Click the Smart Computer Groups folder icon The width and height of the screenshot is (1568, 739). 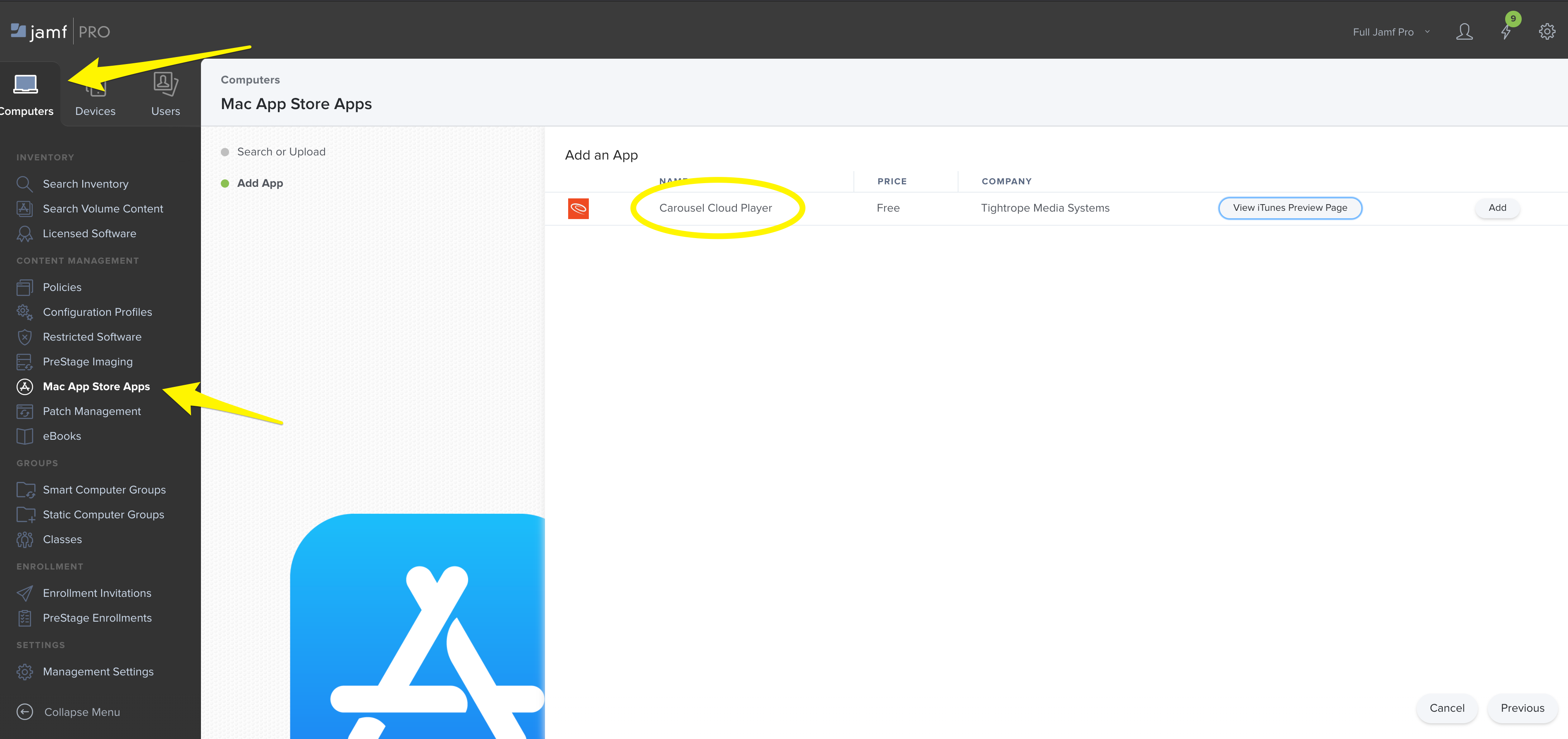coord(26,490)
